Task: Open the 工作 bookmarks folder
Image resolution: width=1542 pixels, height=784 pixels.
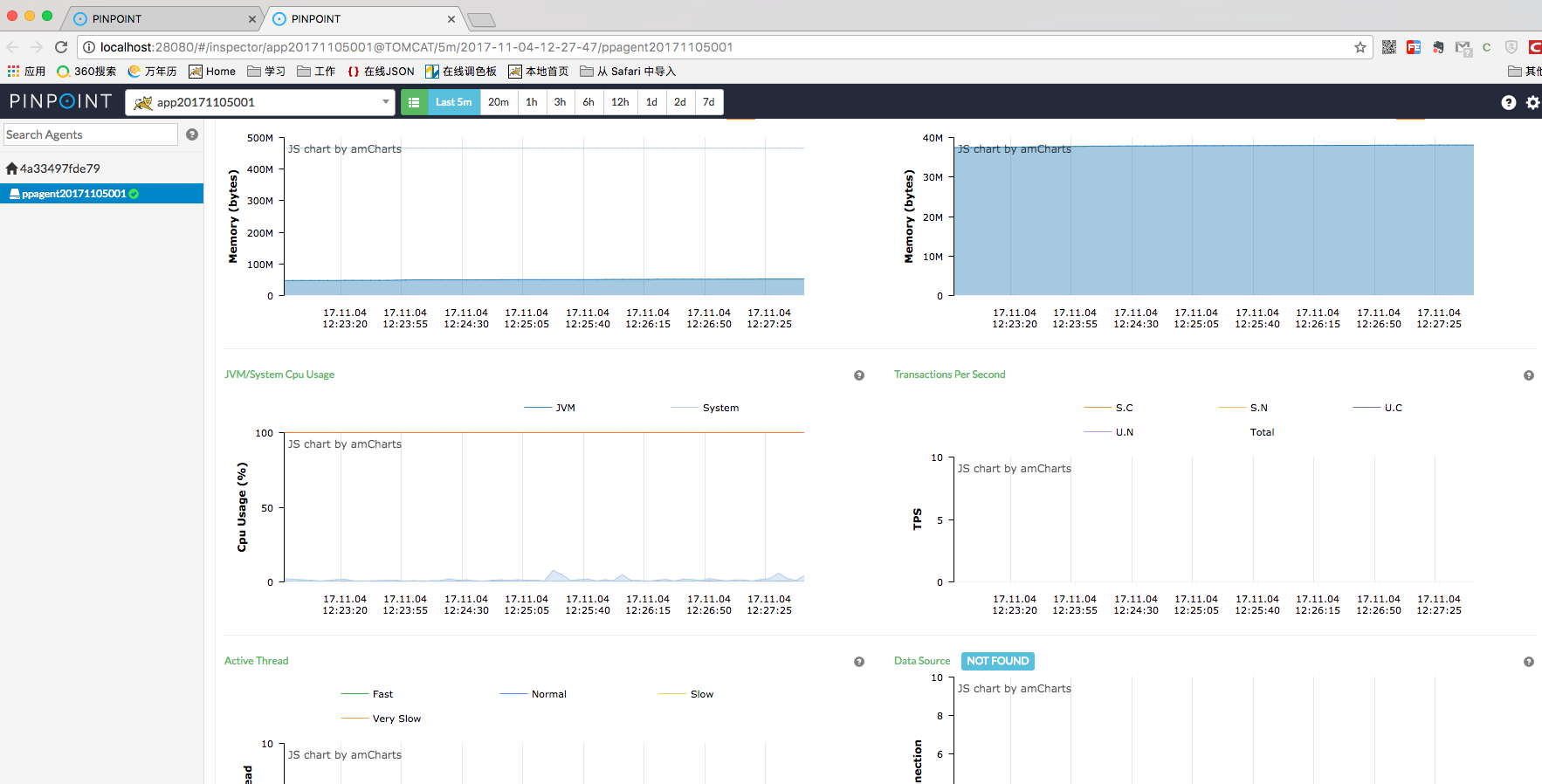Action: coord(316,72)
